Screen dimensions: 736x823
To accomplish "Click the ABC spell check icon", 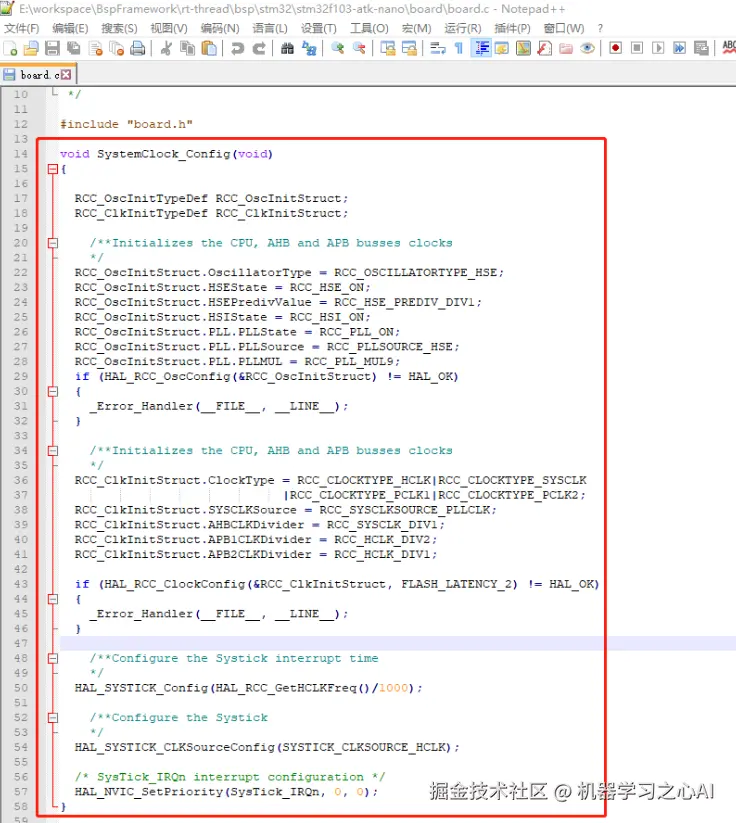I will tap(729, 48).
